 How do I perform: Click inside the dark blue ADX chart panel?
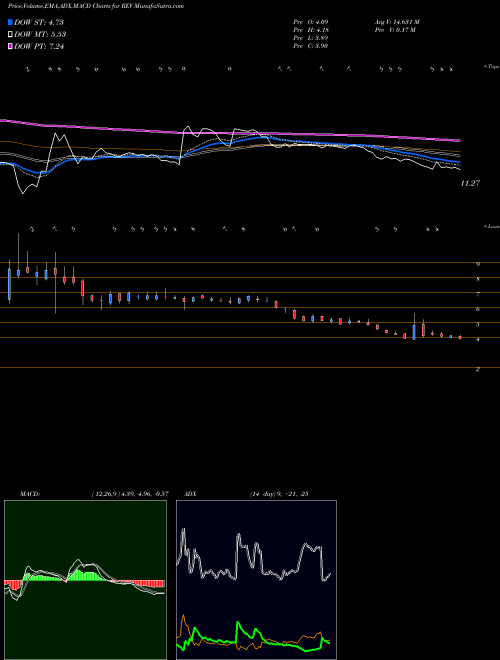(x=256, y=580)
